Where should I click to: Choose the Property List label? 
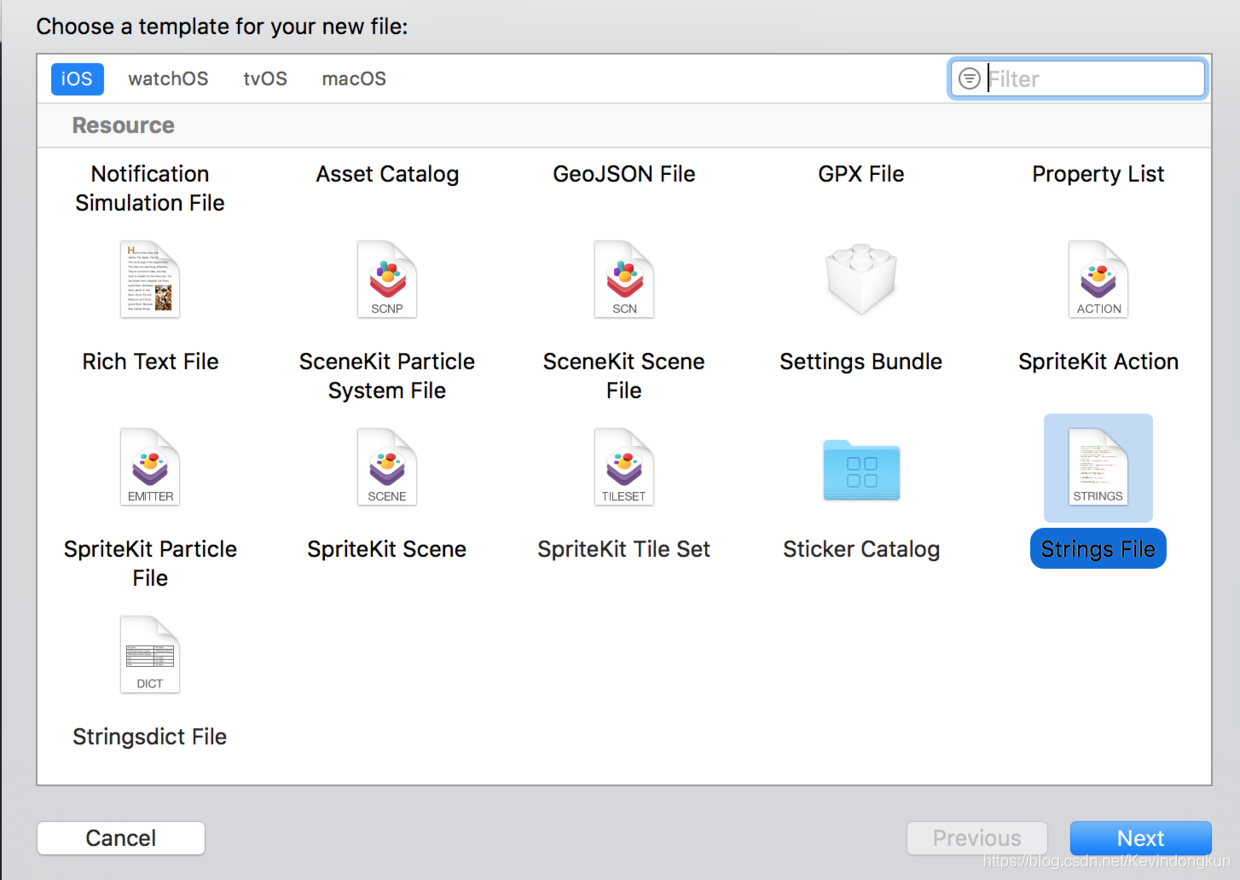(x=1098, y=174)
